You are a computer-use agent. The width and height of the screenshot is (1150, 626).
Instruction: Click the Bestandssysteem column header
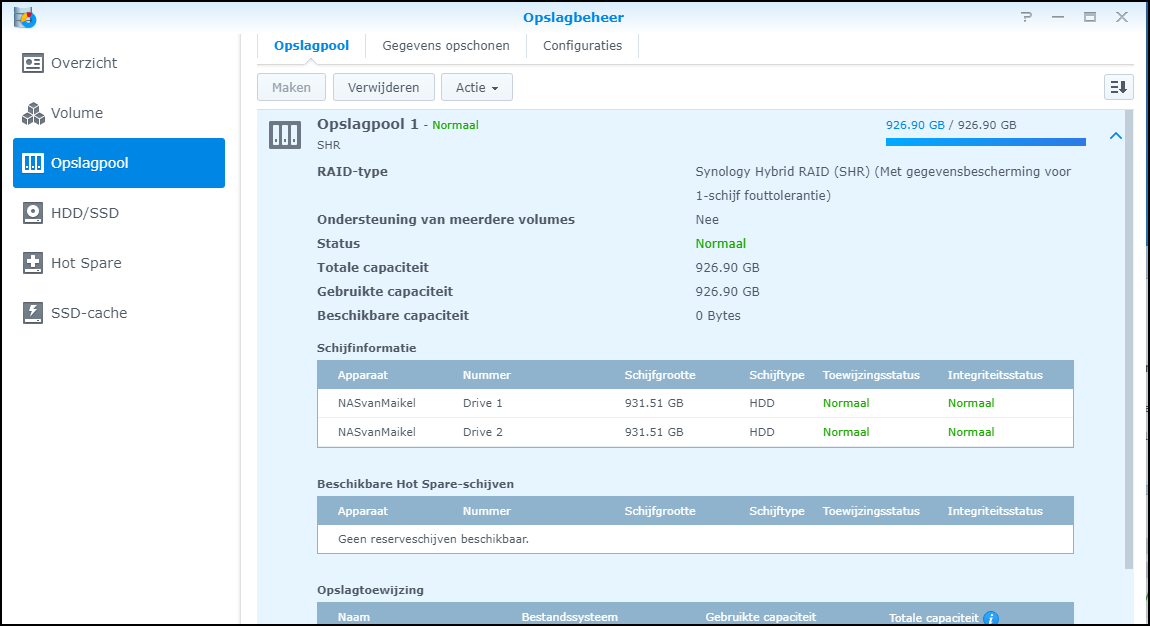(x=570, y=617)
